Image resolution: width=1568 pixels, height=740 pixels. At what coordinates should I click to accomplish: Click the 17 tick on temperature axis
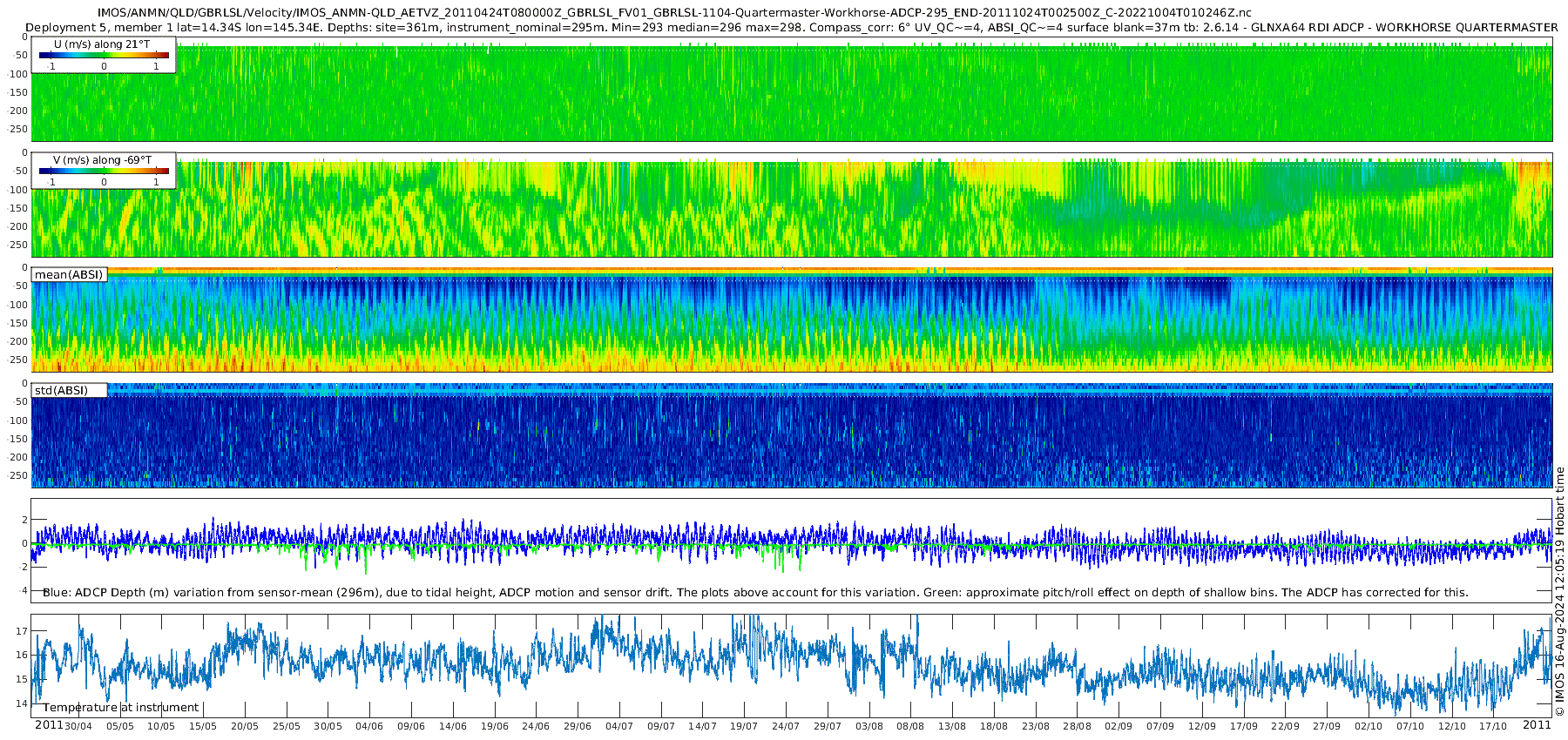tap(22, 630)
